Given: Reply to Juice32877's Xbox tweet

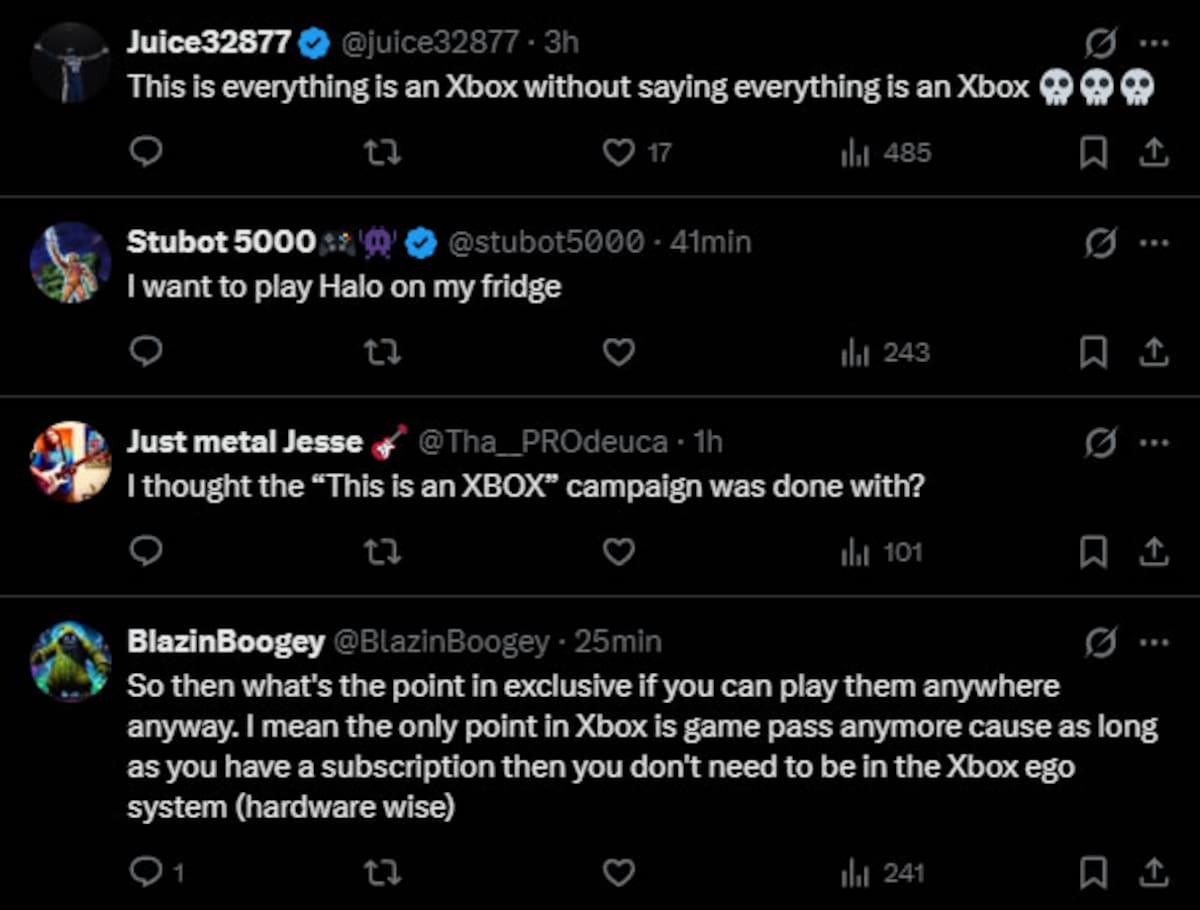Looking at the screenshot, I should click(147, 153).
